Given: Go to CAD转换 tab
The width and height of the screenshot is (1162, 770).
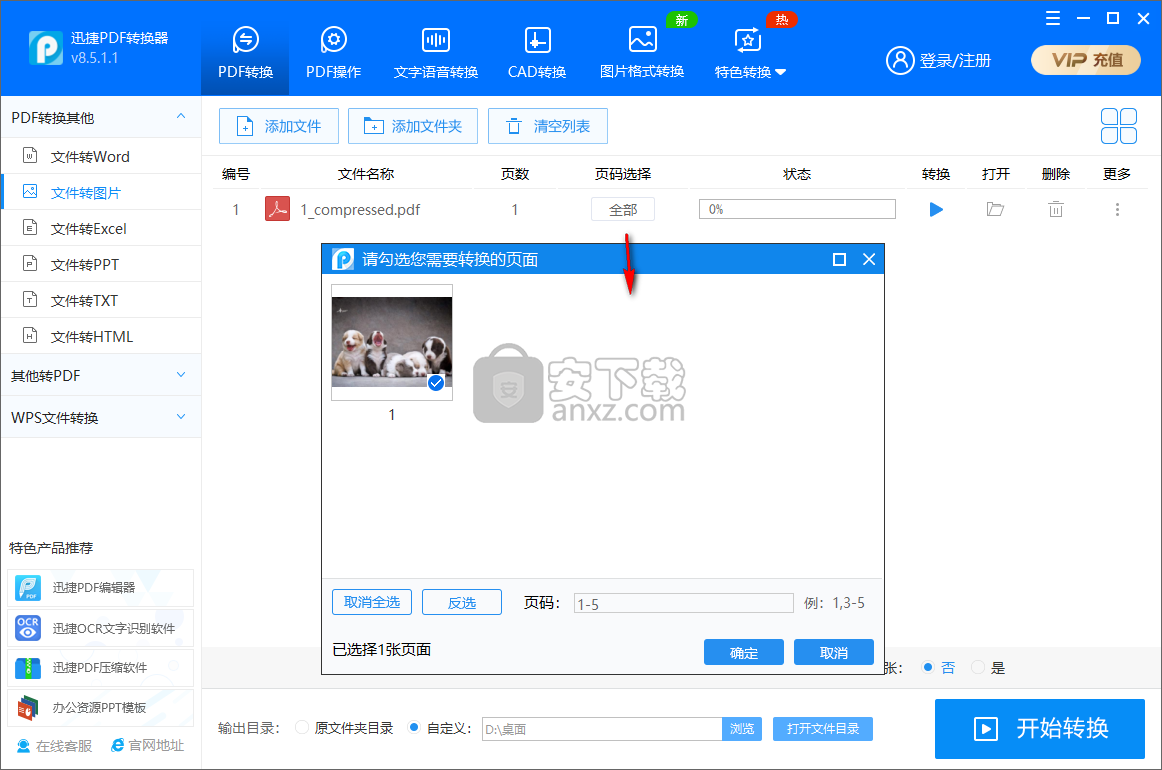Looking at the screenshot, I should pos(537,52).
